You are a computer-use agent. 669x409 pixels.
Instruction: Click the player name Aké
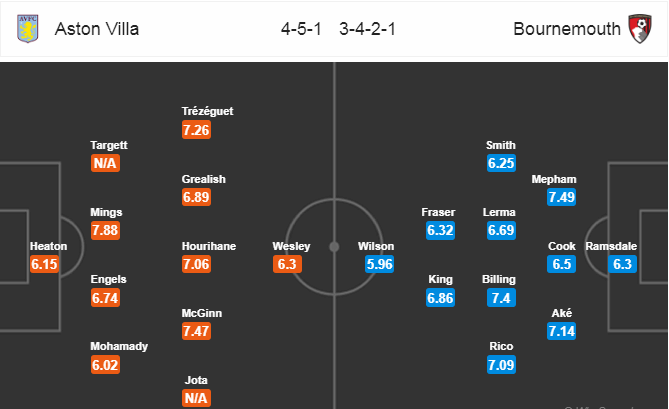pyautogui.click(x=561, y=312)
